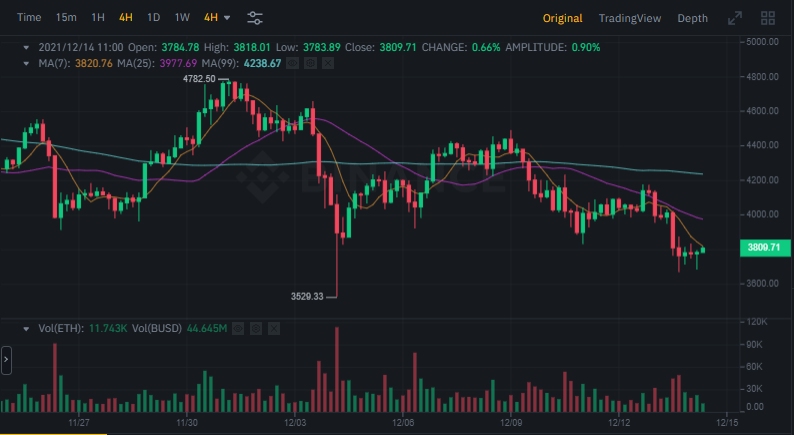Select the 15m time interval
The image size is (794, 435).
coord(66,18)
